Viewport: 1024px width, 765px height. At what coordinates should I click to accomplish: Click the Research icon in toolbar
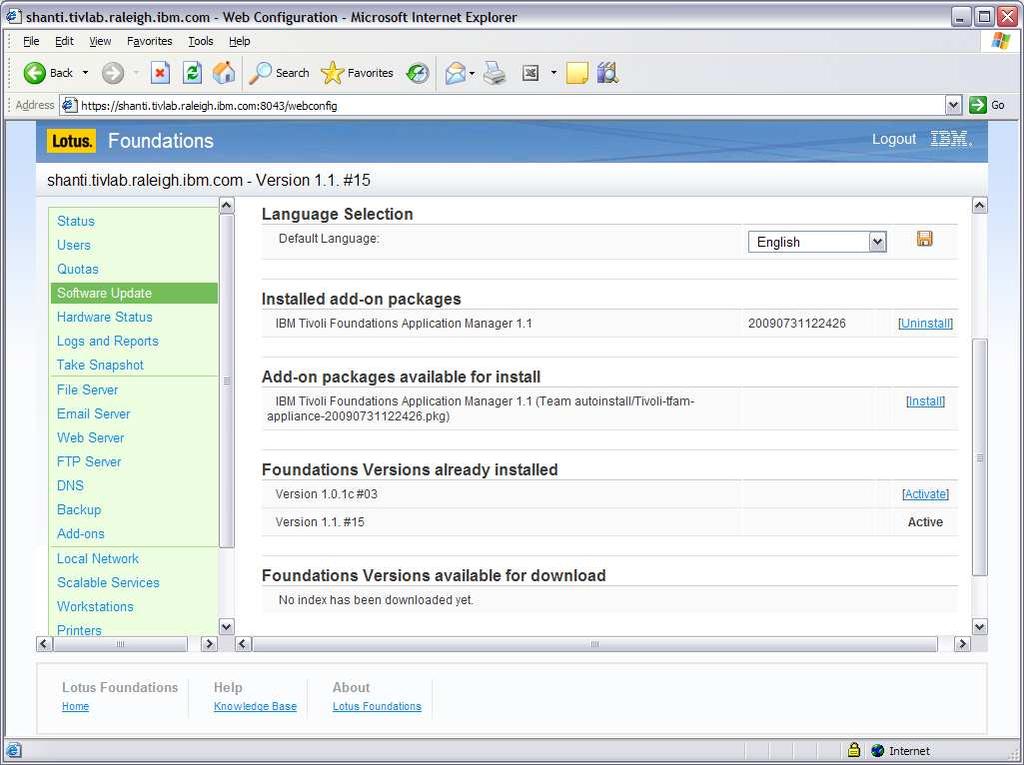pos(607,73)
